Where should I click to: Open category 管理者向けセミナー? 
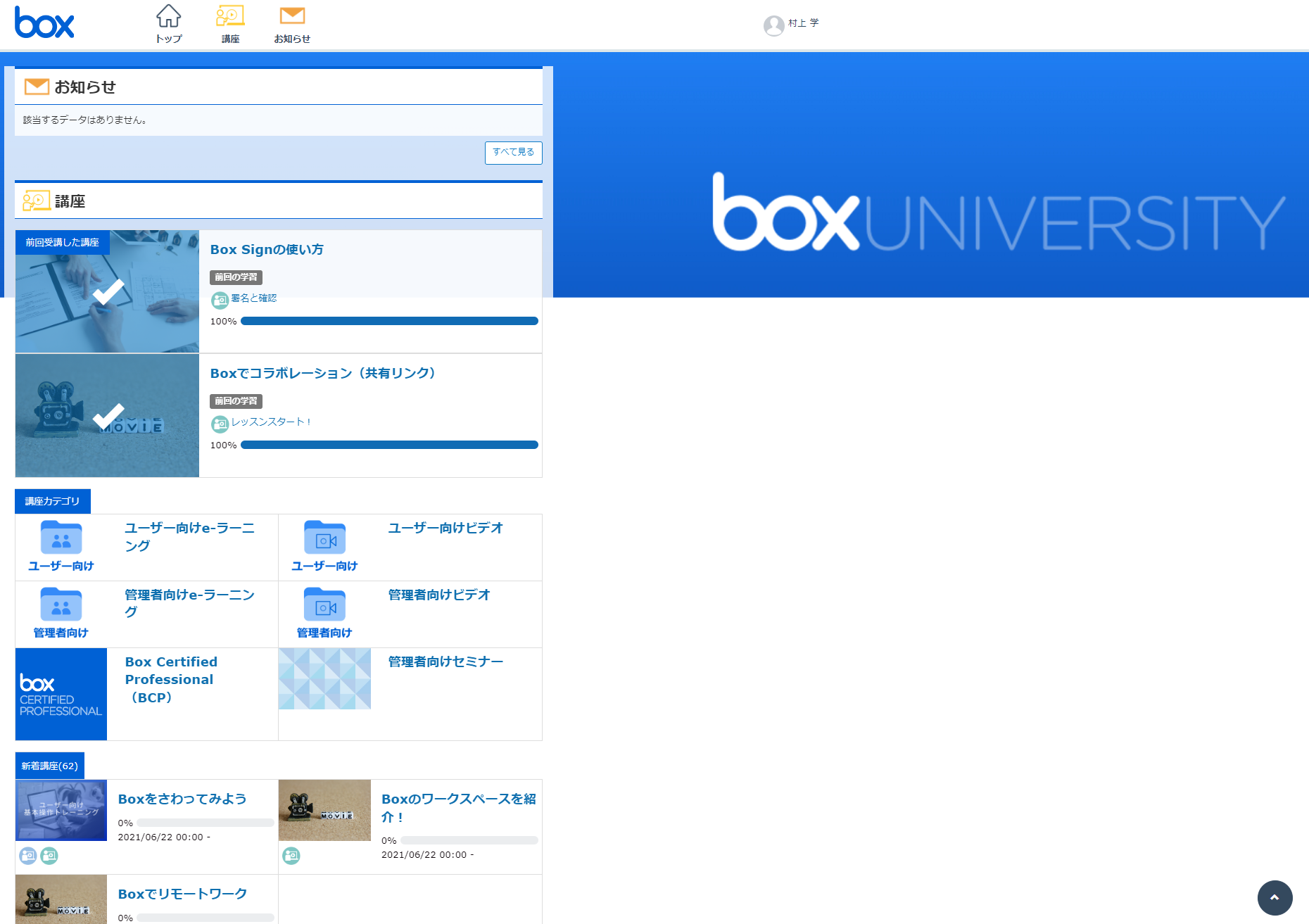(445, 662)
